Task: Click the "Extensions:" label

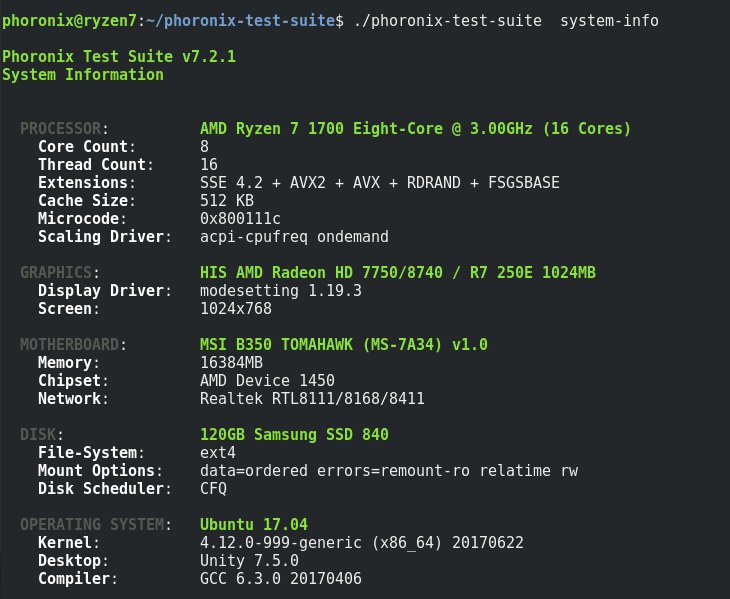Action: pyautogui.click(x=87, y=182)
